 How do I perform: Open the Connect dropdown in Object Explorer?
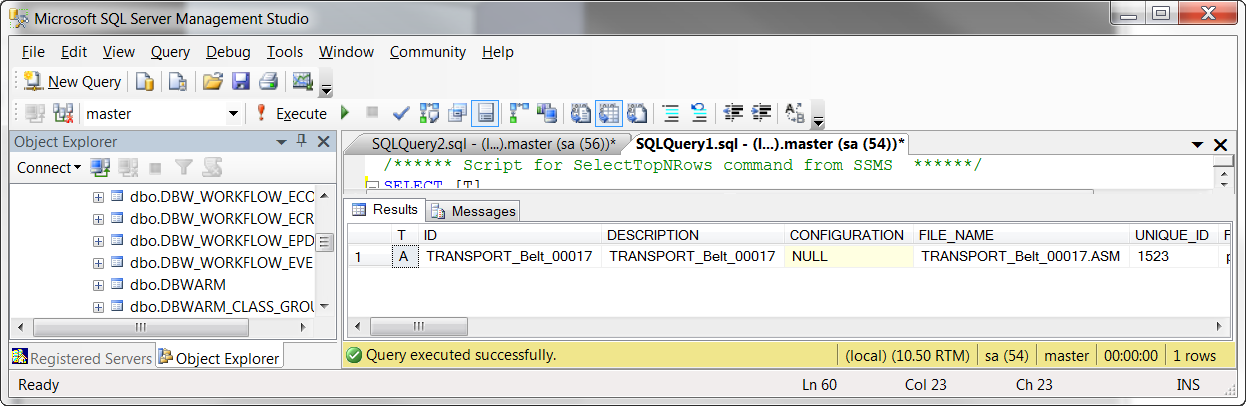[x=49, y=168]
